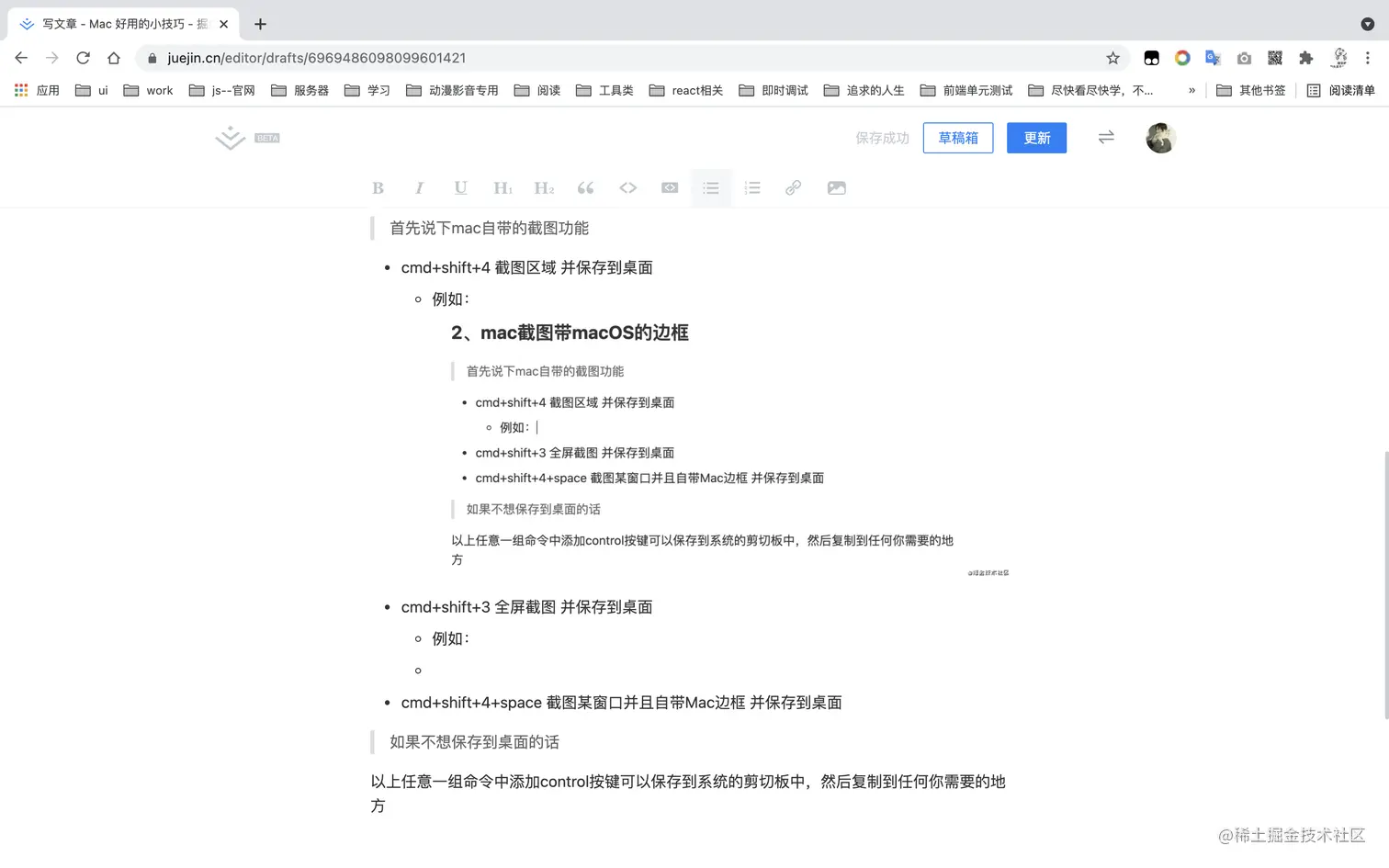
Task: Insert a hyperlink via the link icon
Action: point(793,188)
